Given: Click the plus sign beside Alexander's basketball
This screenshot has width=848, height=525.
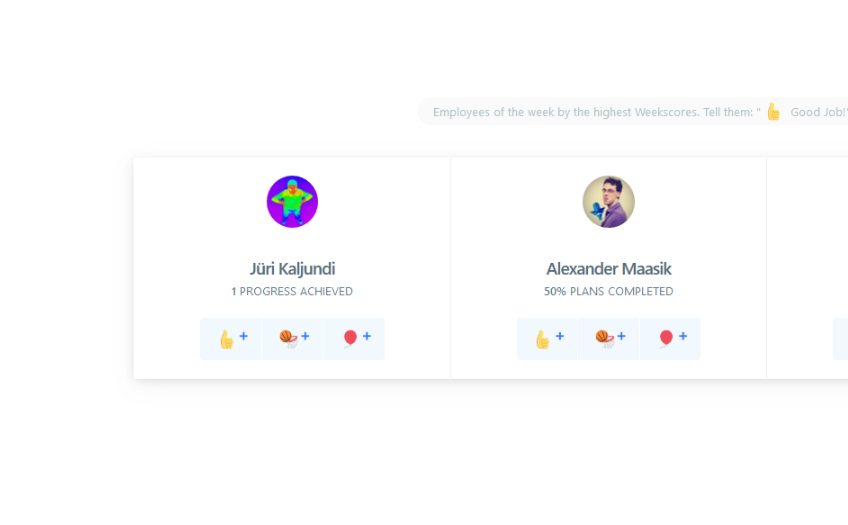Looking at the screenshot, I should coord(621,336).
